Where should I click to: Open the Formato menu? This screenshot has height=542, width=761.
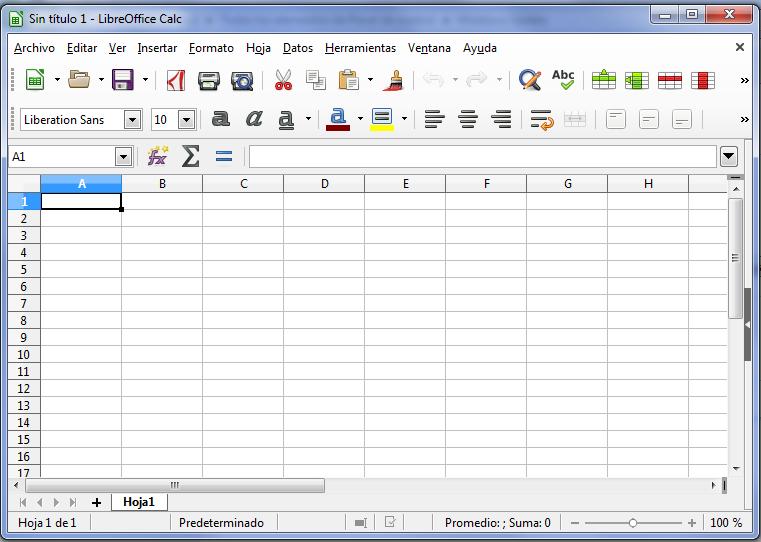coord(211,48)
